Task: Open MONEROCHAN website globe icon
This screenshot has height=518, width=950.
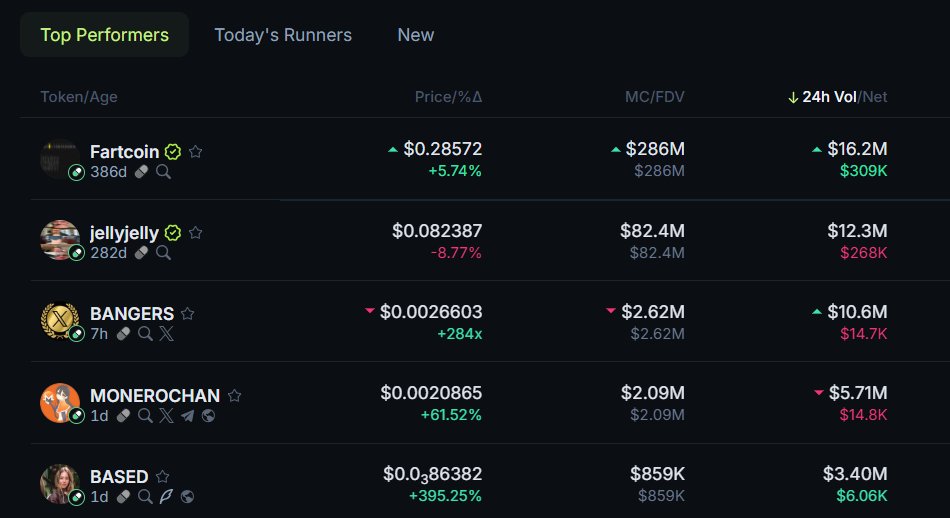Action: click(208, 415)
